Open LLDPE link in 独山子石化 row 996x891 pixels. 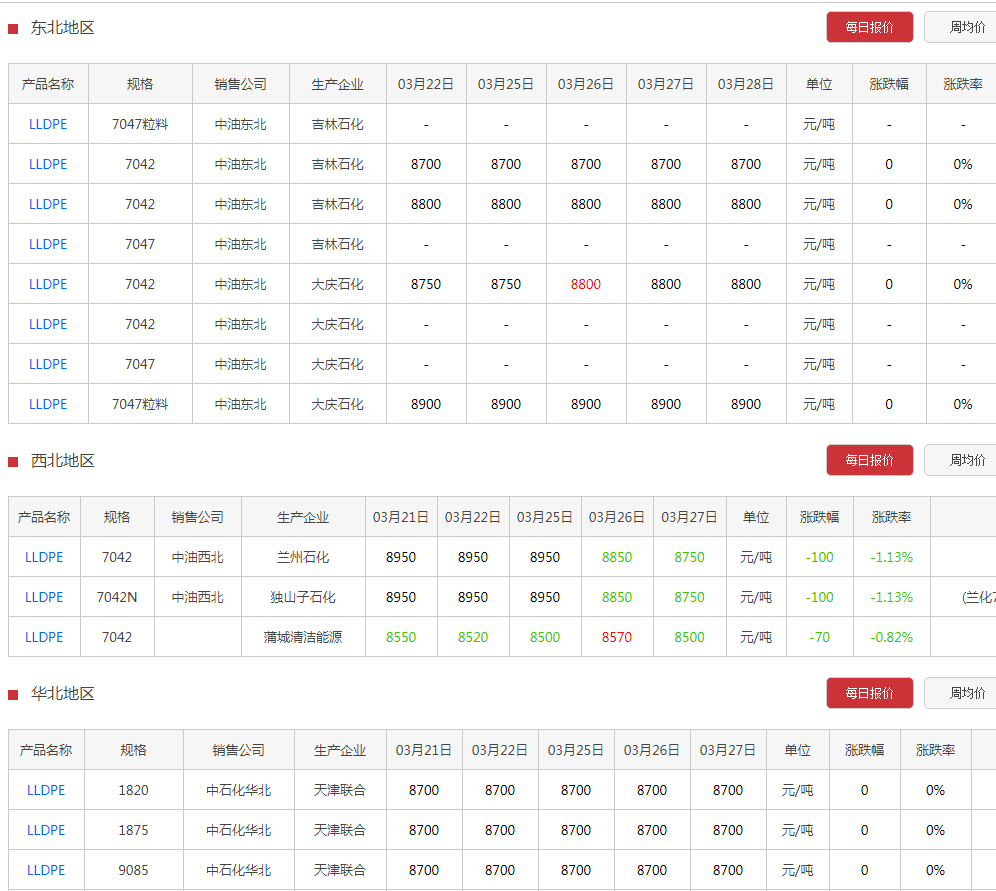pyautogui.click(x=44, y=598)
